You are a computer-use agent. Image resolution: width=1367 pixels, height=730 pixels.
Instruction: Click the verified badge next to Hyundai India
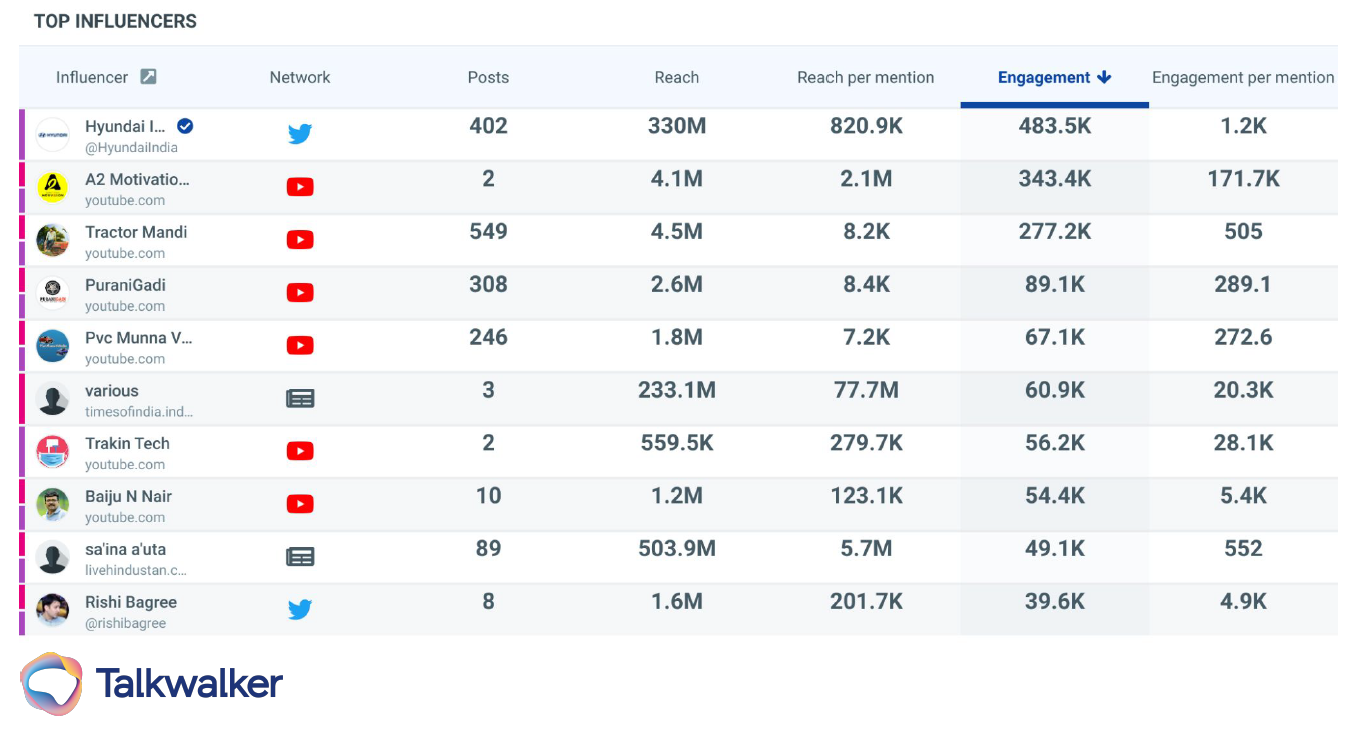(185, 126)
